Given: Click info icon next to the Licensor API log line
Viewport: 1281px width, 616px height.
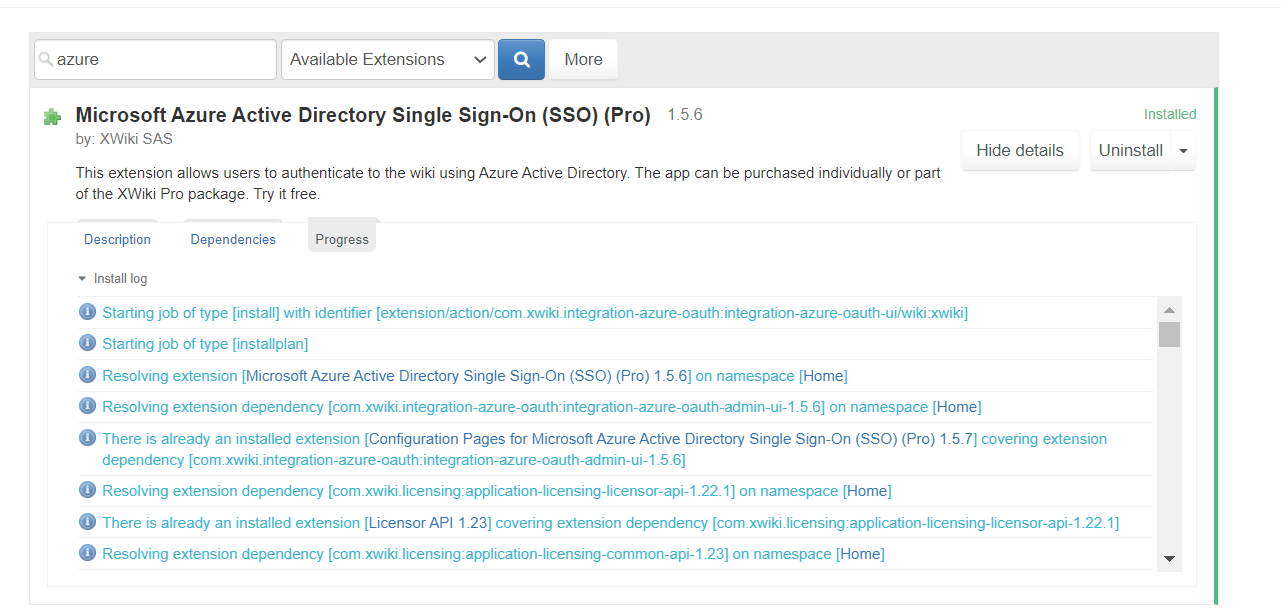Looking at the screenshot, I should [87, 522].
